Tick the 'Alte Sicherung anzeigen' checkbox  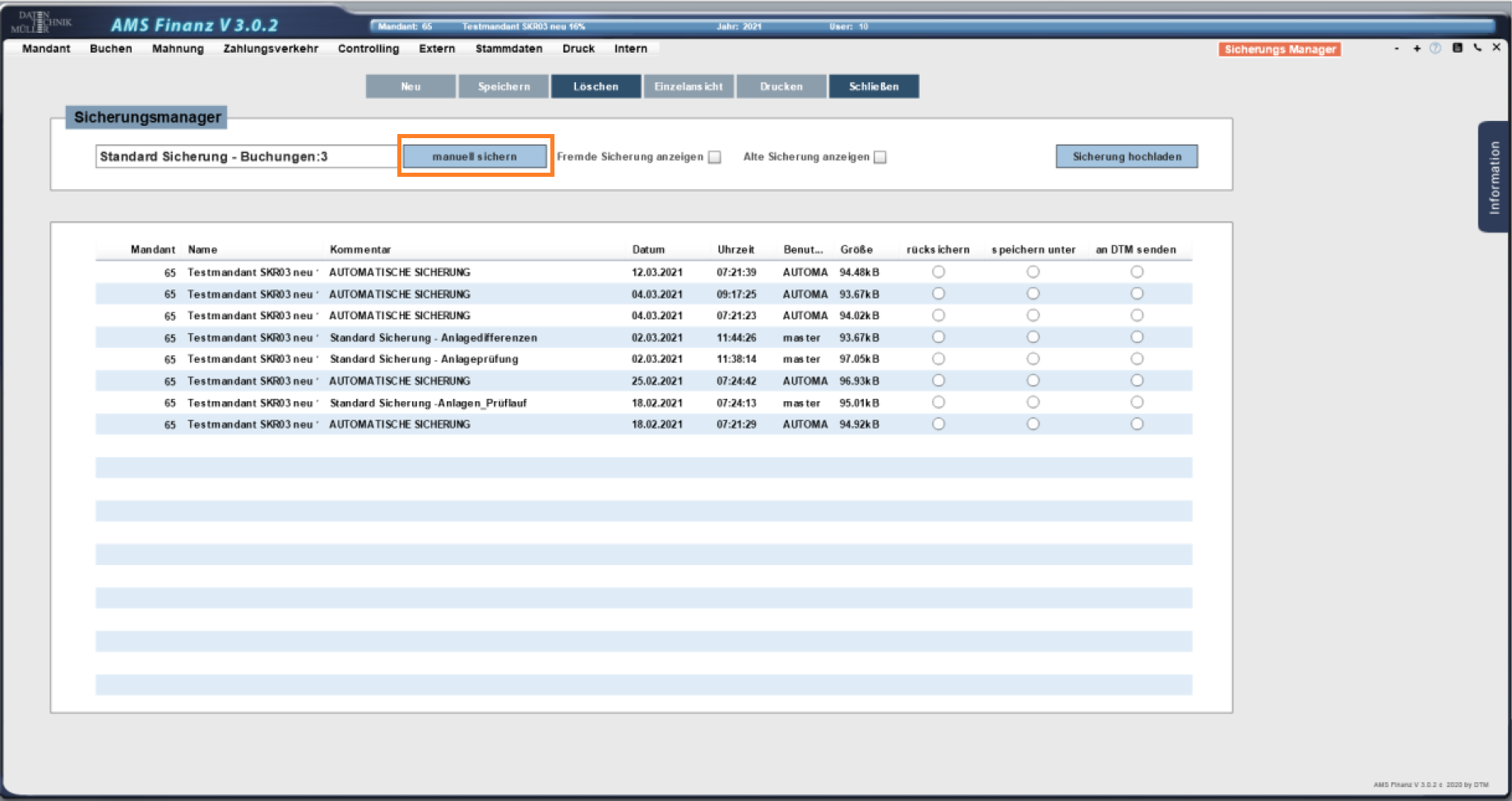pos(880,157)
